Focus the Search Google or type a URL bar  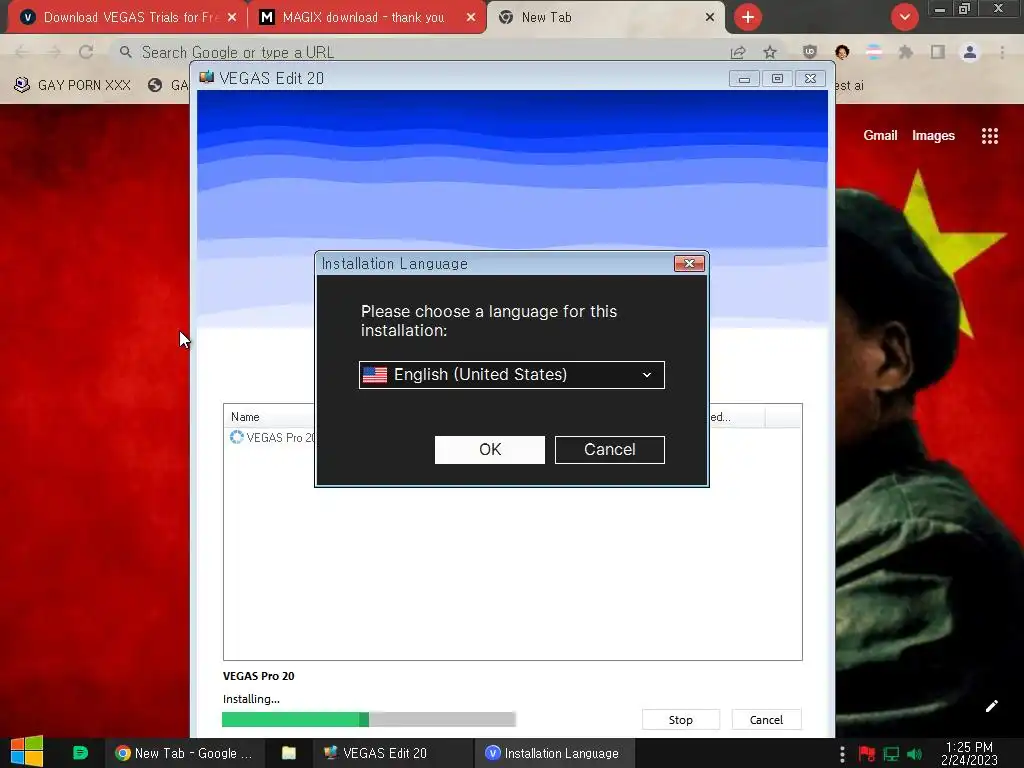pos(418,52)
